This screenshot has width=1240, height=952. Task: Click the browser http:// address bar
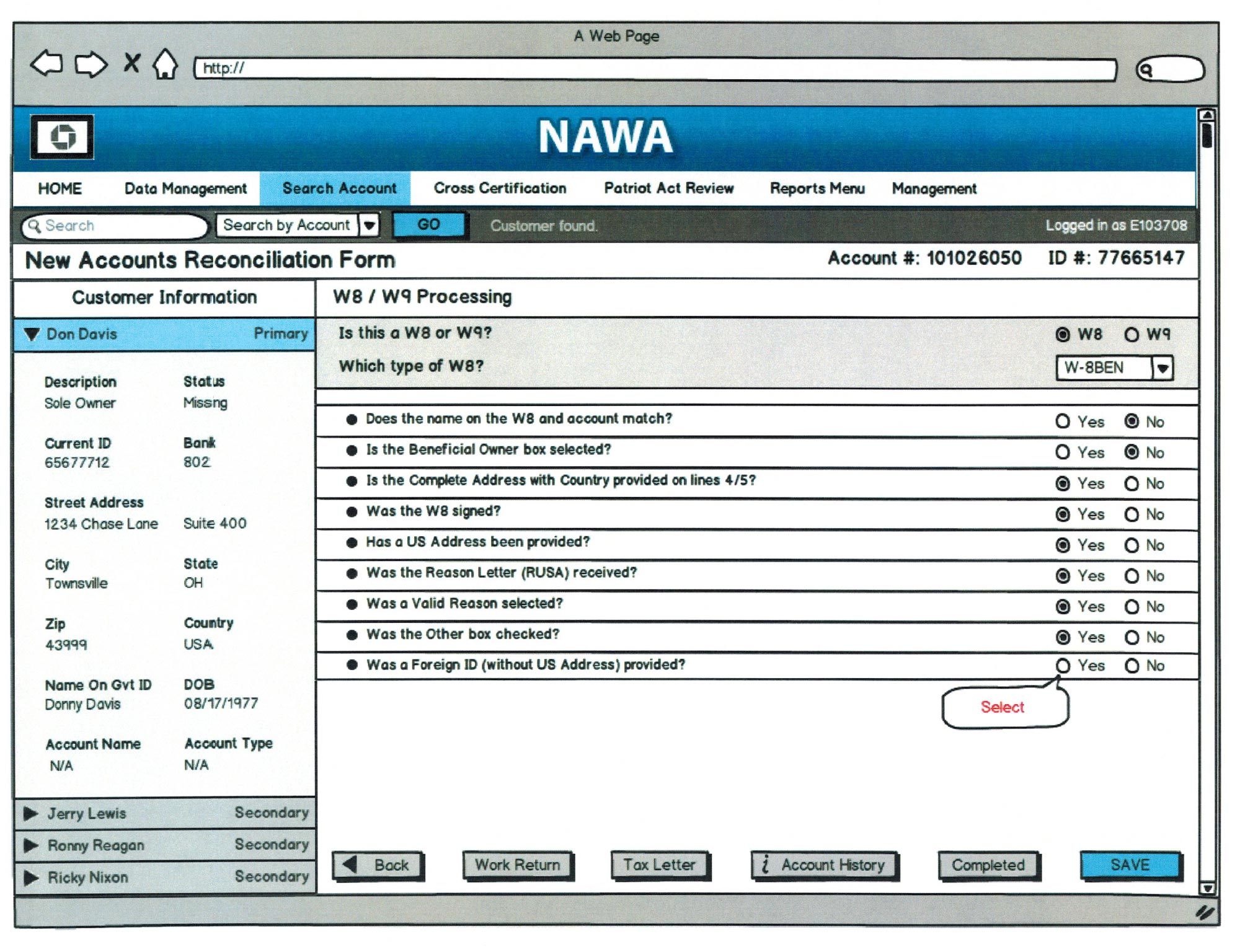point(655,69)
